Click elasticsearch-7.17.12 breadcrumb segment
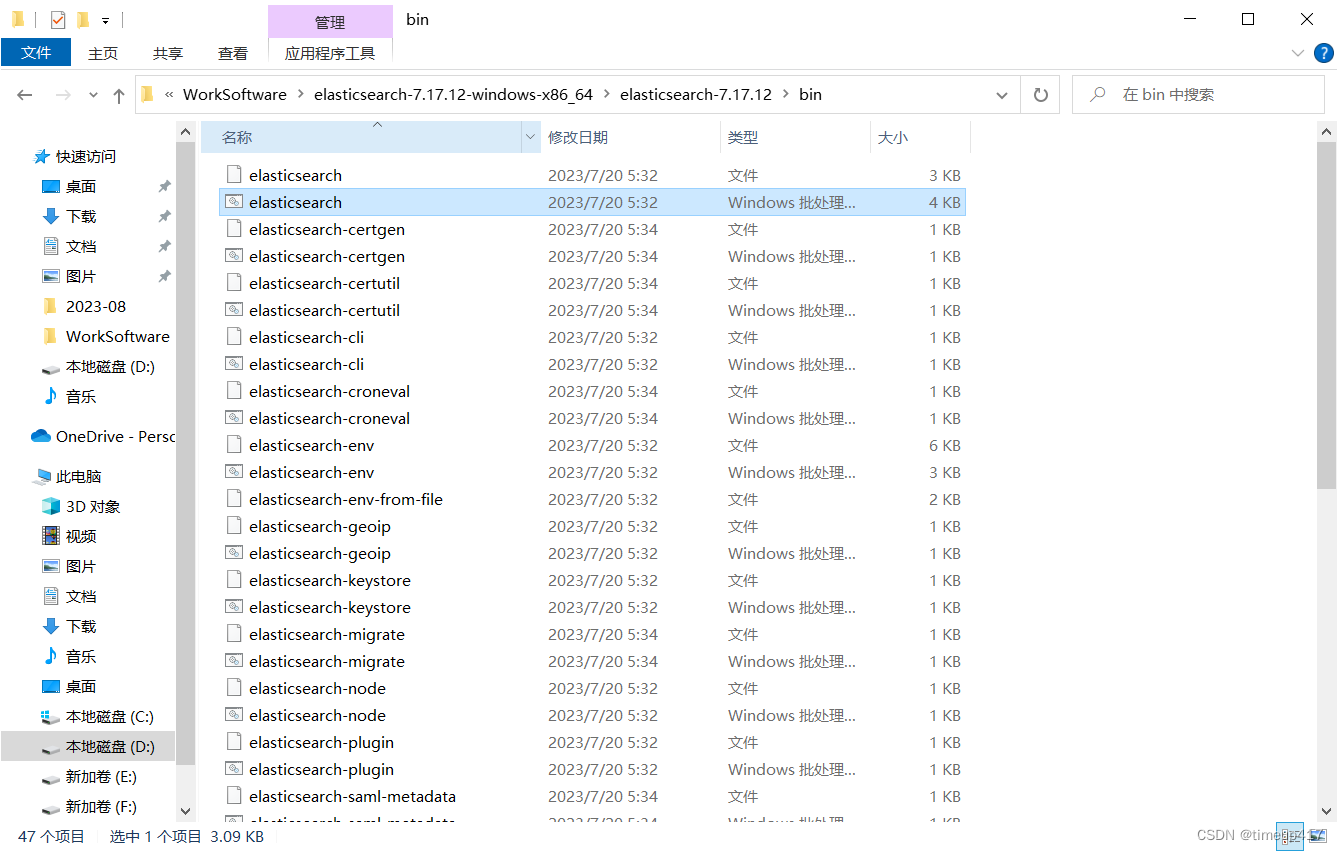 (x=696, y=95)
